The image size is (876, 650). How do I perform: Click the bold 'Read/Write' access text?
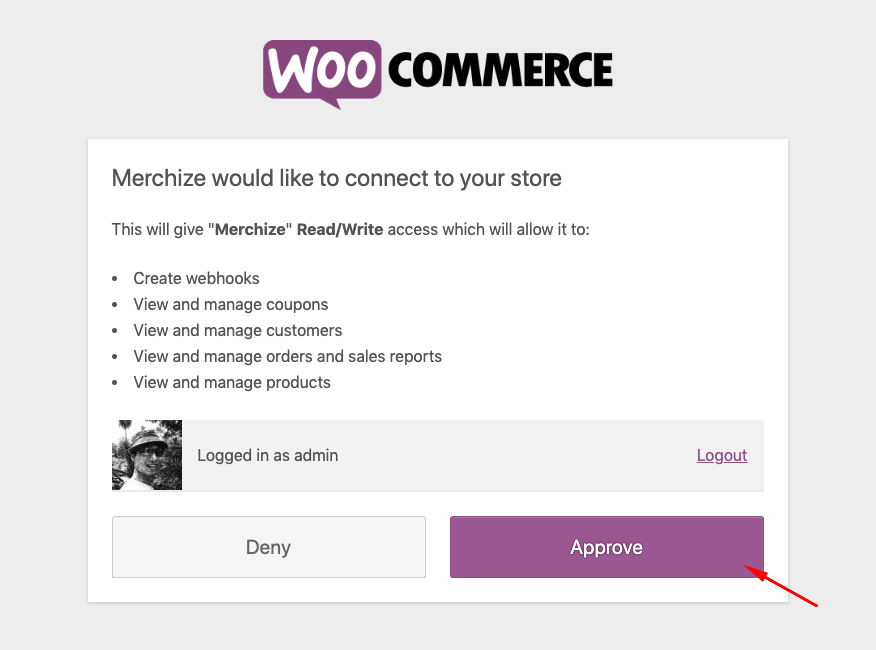tap(340, 229)
